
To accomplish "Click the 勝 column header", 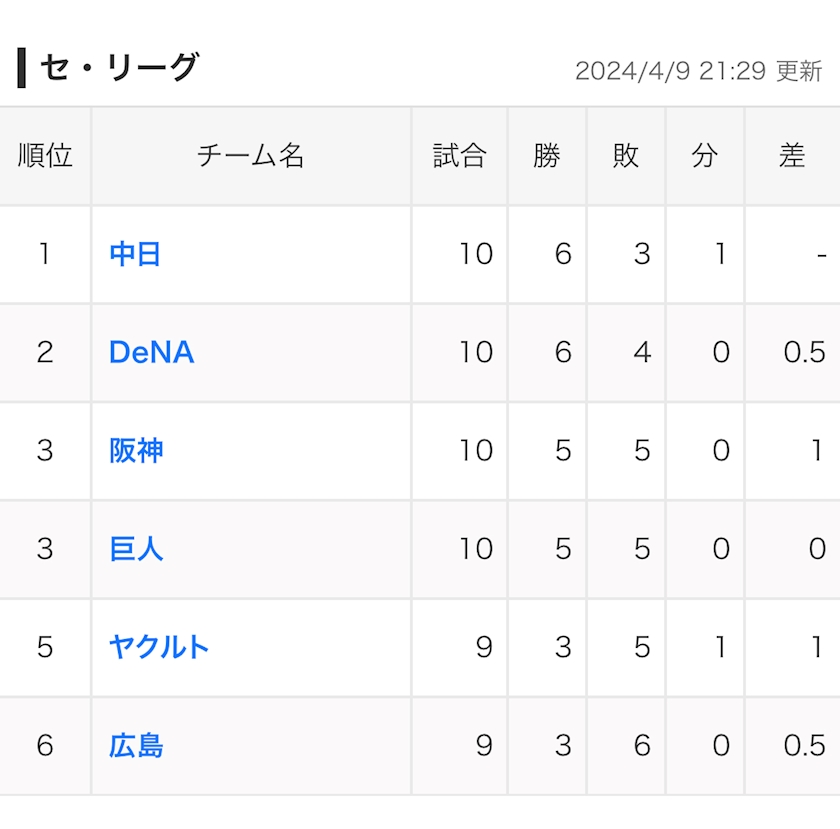I will (546, 156).
